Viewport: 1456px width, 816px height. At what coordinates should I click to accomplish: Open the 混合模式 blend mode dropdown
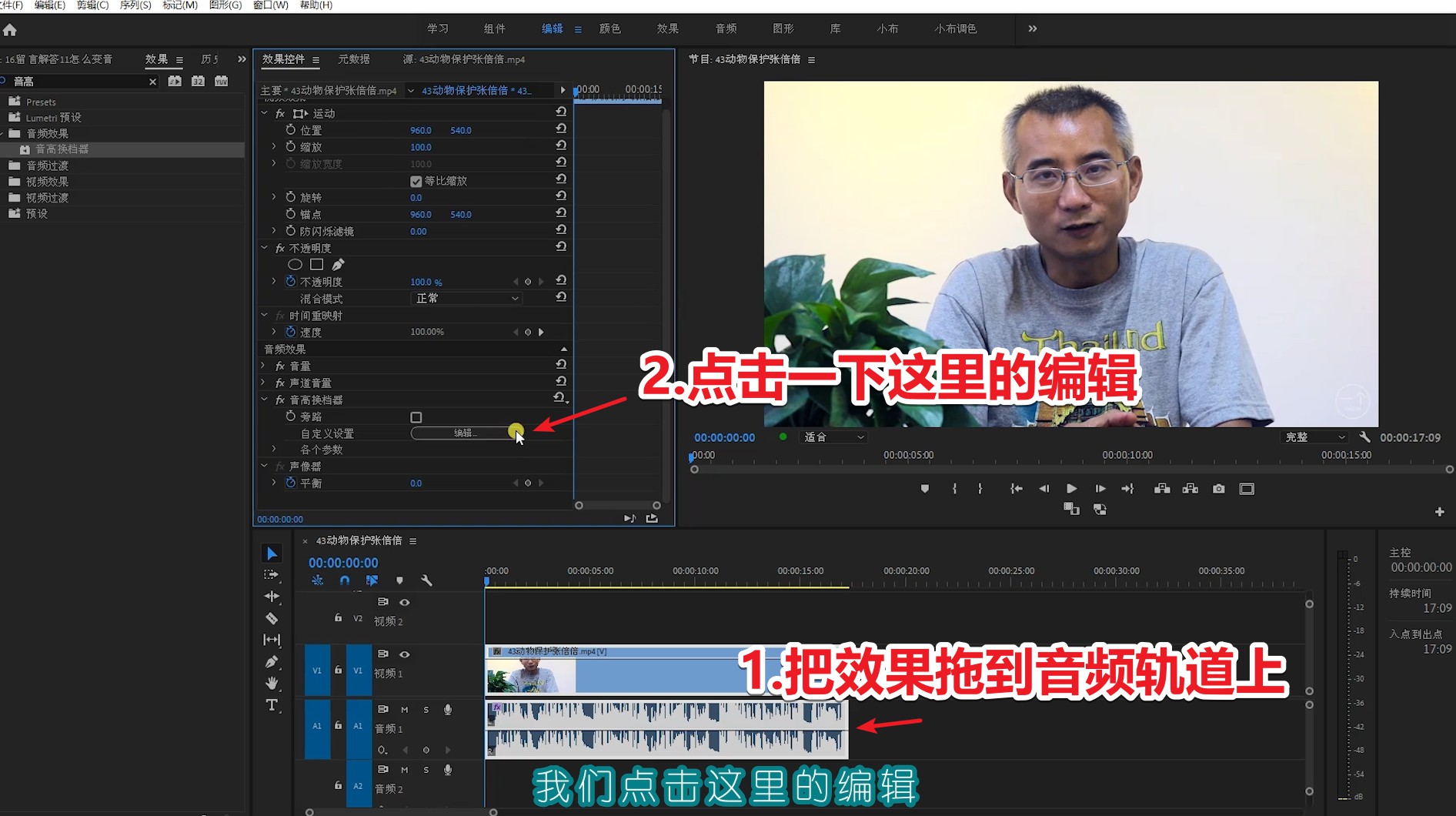(466, 299)
